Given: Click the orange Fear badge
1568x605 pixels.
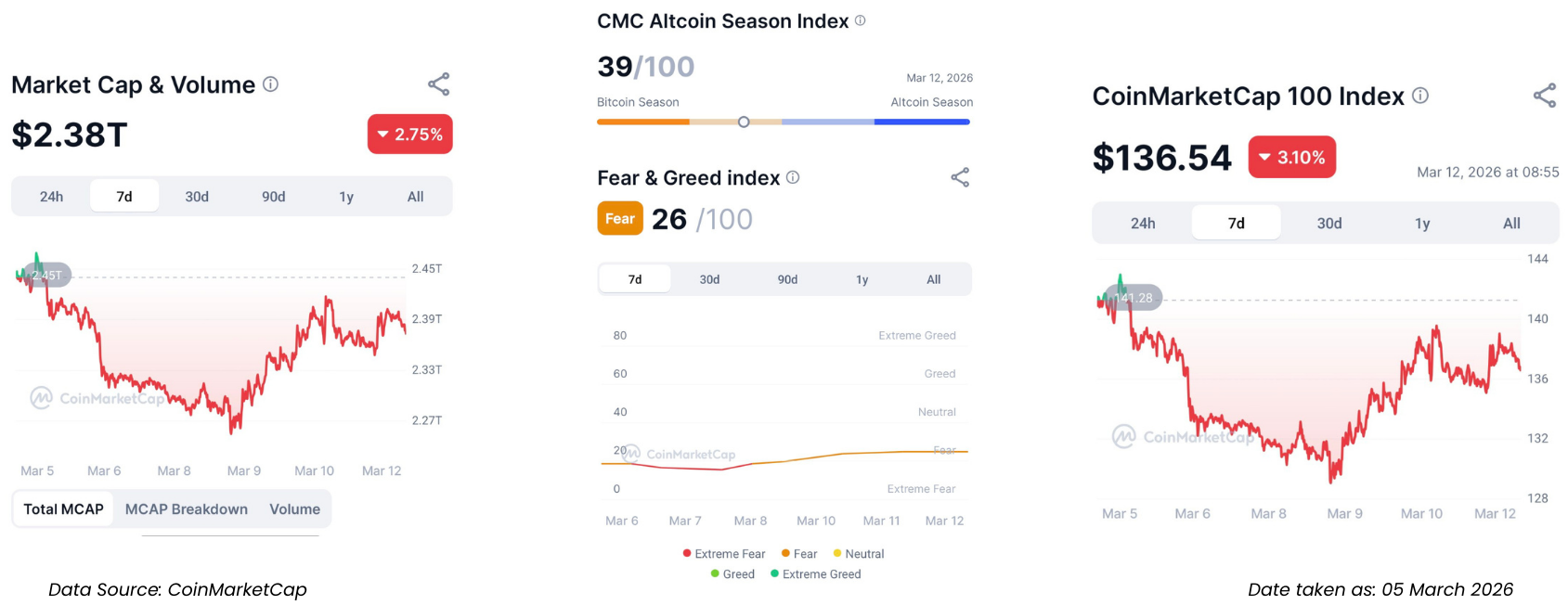Looking at the screenshot, I should point(620,219).
